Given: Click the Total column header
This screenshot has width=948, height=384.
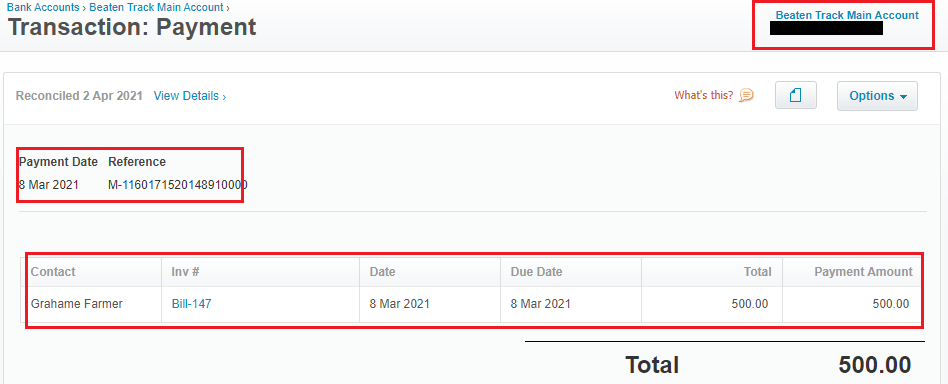Looking at the screenshot, I should pyautogui.click(x=758, y=272).
